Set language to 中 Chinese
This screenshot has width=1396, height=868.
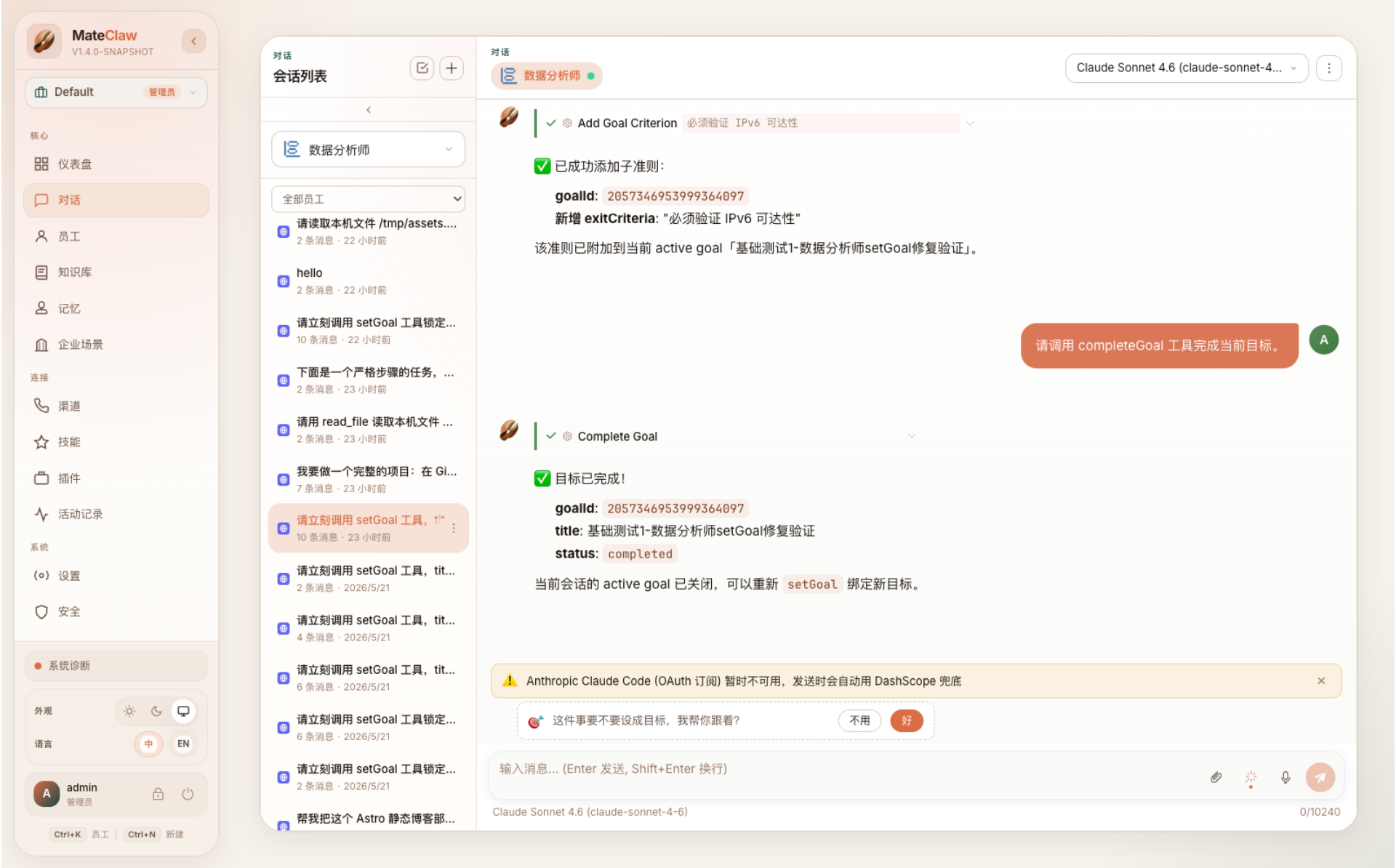click(148, 744)
